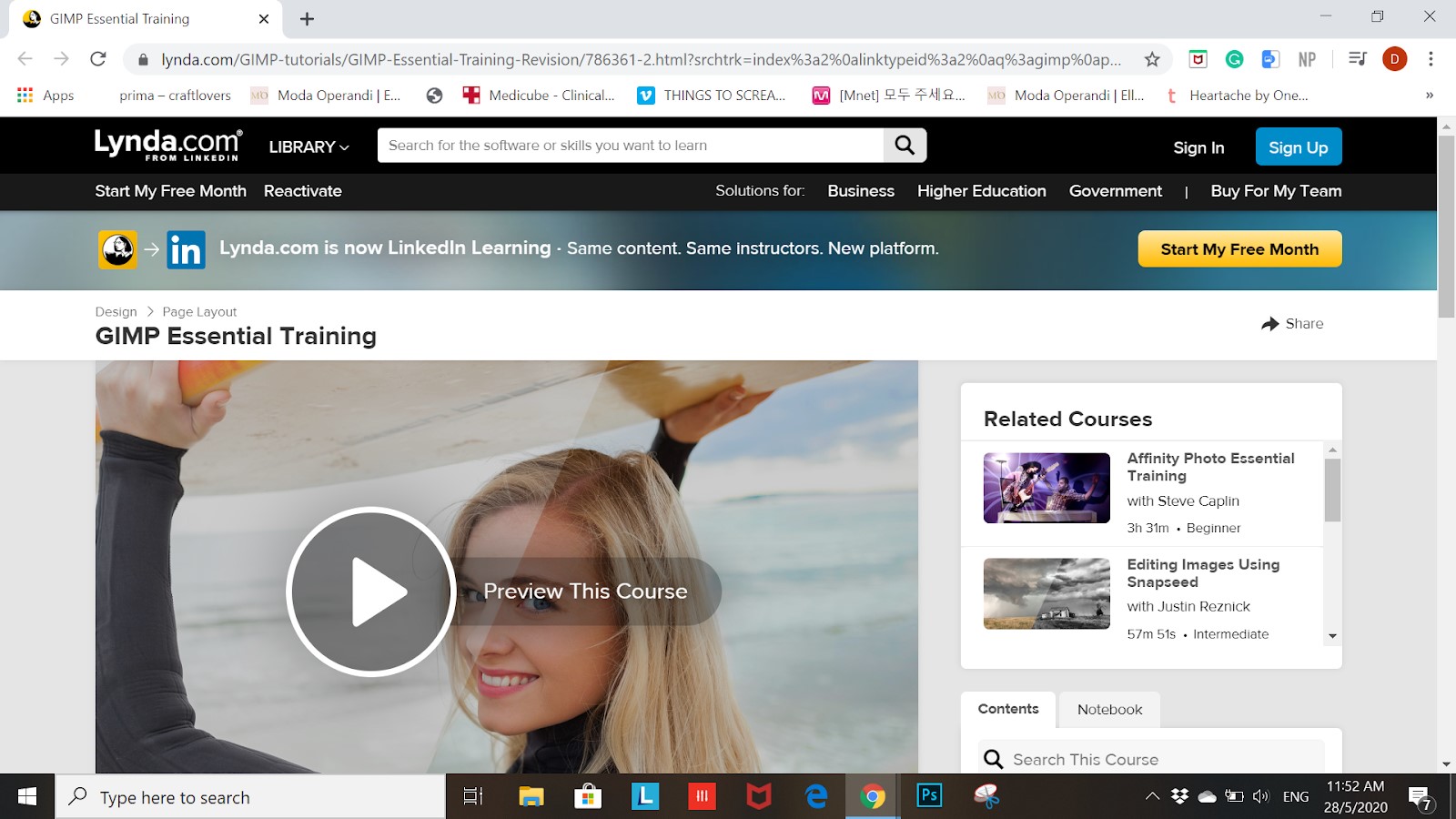Click the LinkedIn logo in banner
The width and height of the screenshot is (1456, 819).
click(x=186, y=249)
